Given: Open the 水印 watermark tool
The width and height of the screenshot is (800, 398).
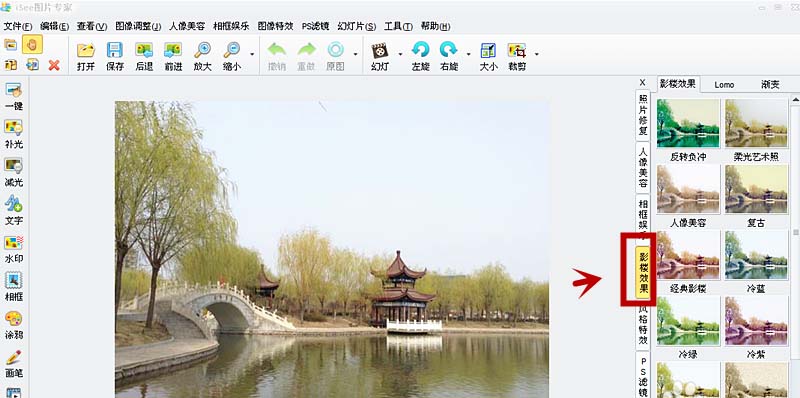Looking at the screenshot, I should pyautogui.click(x=14, y=249).
